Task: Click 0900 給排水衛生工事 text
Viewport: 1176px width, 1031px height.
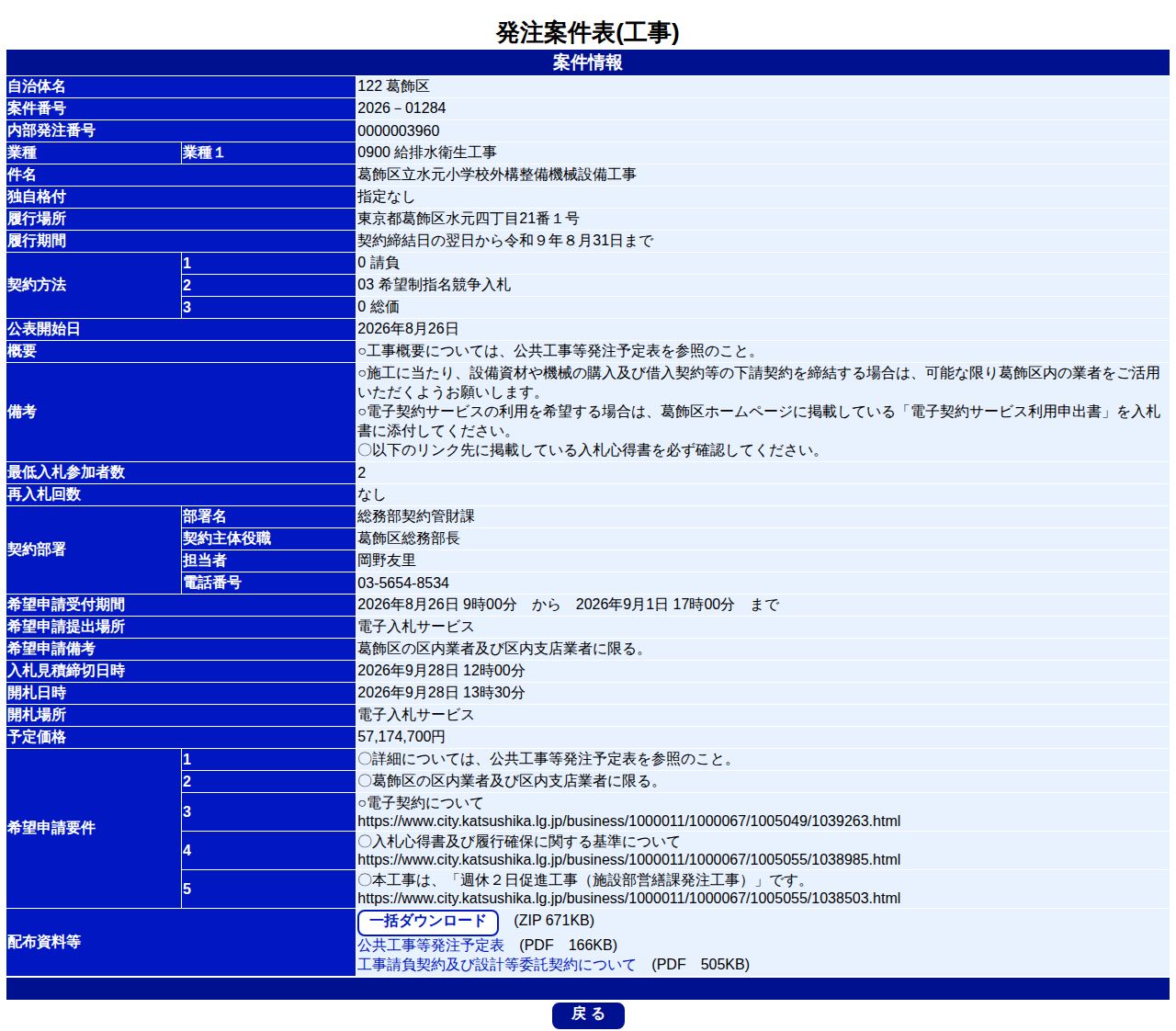Action: (427, 152)
